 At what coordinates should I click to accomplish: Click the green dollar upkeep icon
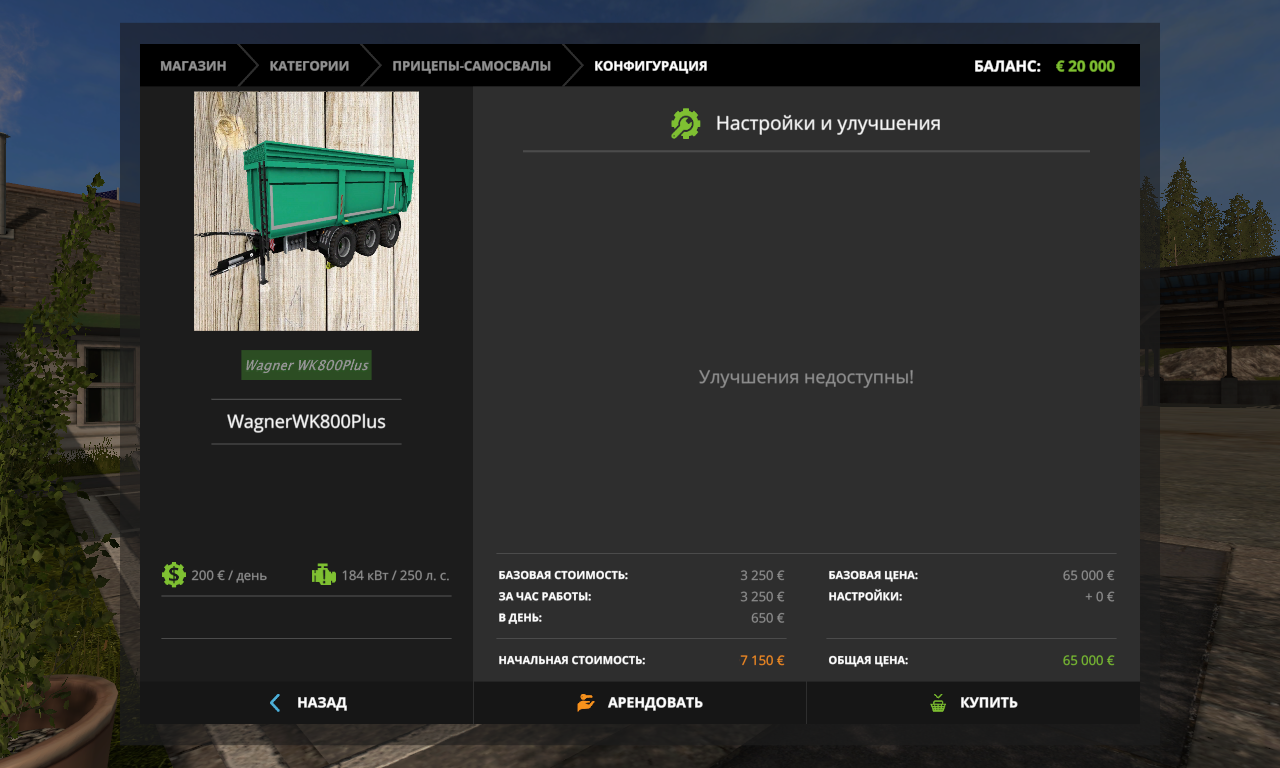pos(174,575)
